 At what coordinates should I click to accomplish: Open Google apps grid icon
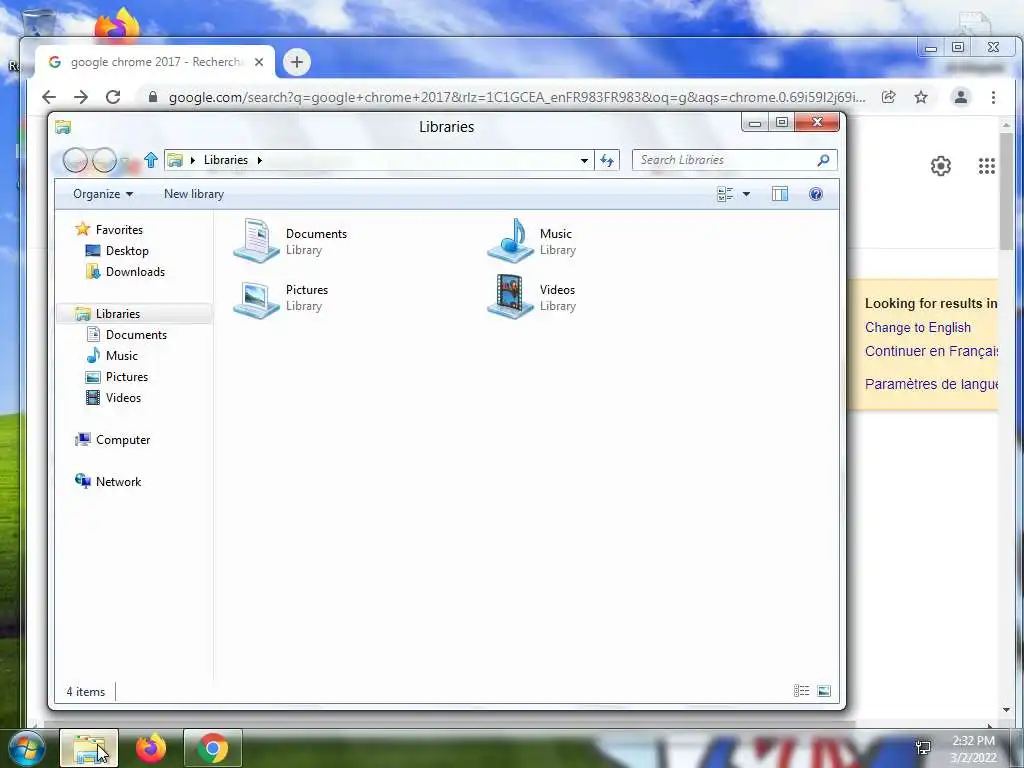pyautogui.click(x=987, y=166)
